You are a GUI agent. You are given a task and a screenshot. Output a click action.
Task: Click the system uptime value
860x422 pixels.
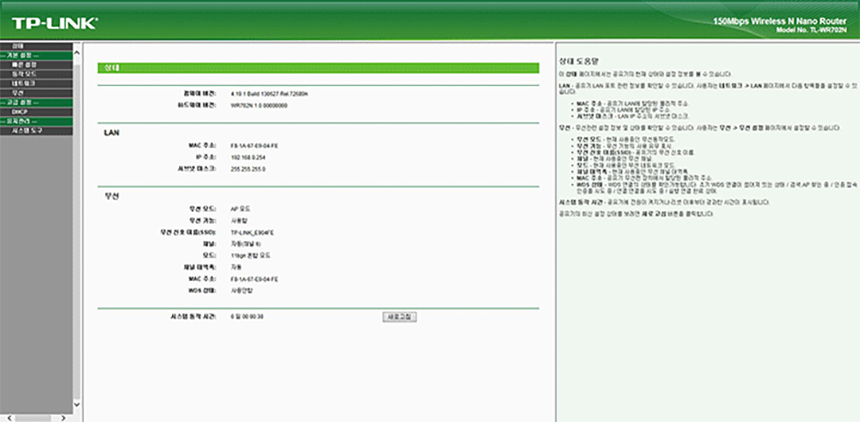(x=247, y=317)
